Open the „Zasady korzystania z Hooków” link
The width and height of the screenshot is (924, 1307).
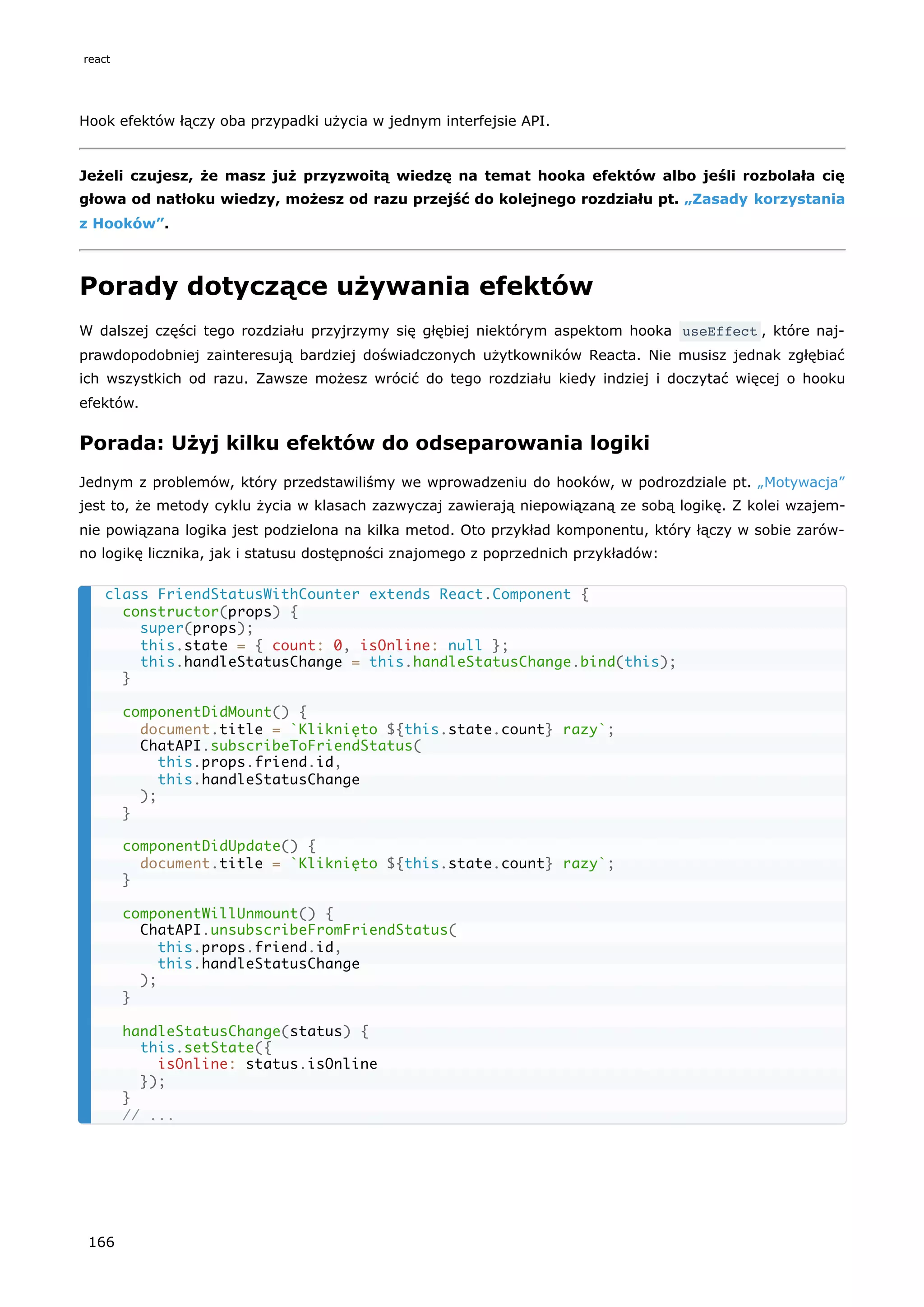[x=763, y=199]
